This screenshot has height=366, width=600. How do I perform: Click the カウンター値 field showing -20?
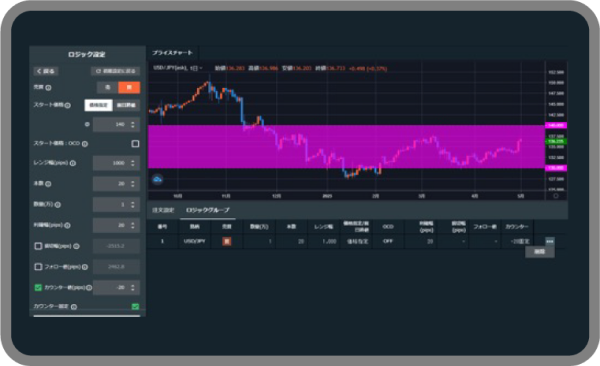(116, 288)
